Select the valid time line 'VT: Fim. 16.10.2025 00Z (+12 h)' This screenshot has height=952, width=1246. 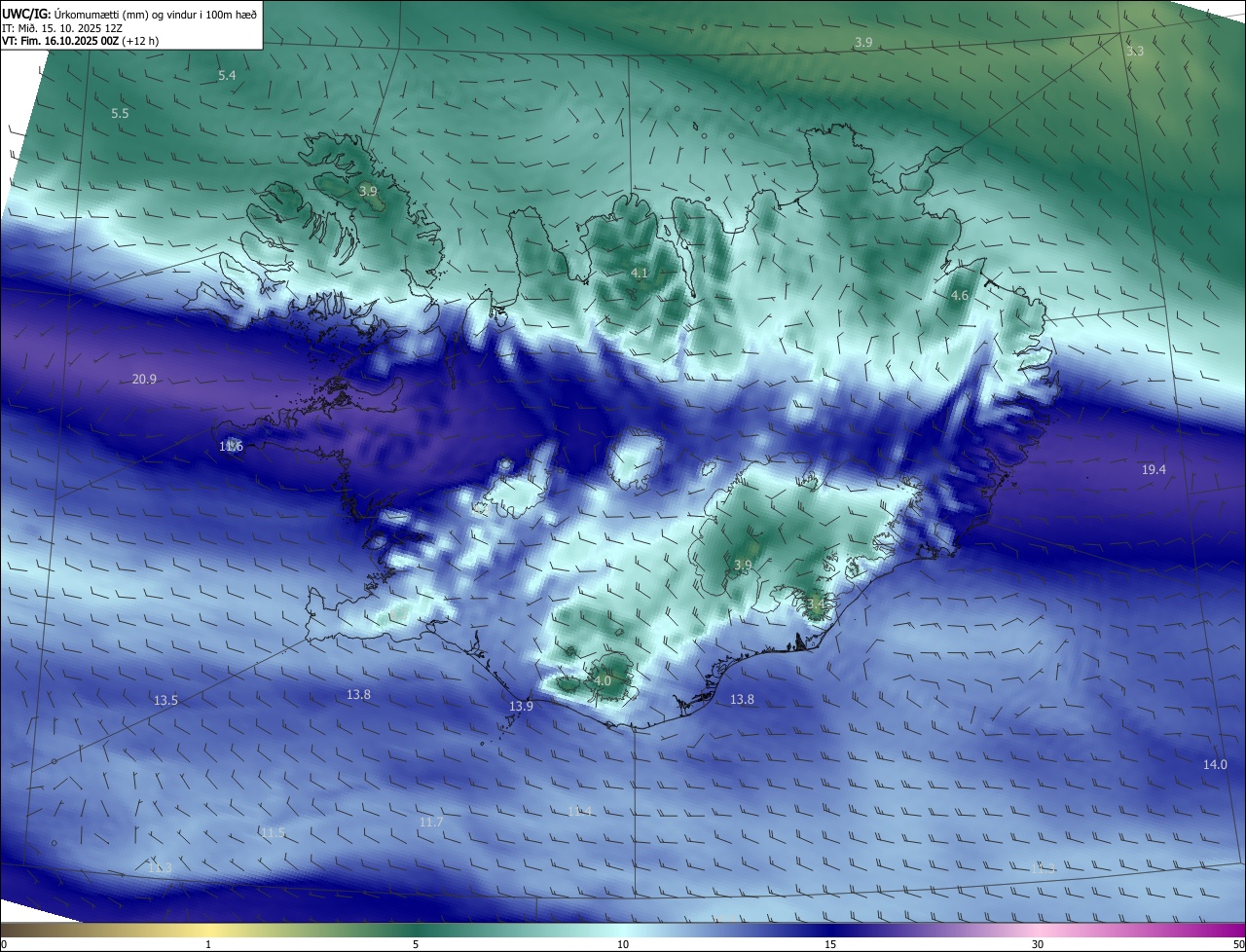click(x=81, y=41)
